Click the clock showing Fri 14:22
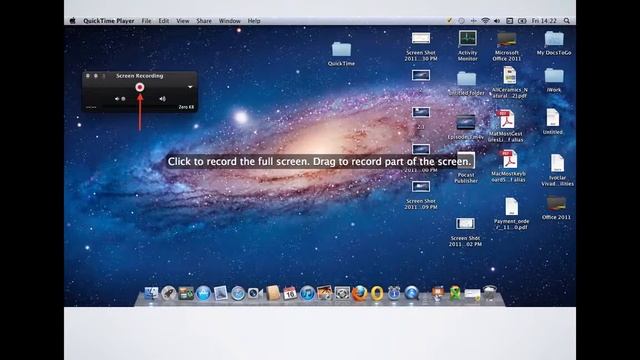Viewport: 640px width, 360px height. click(x=544, y=20)
